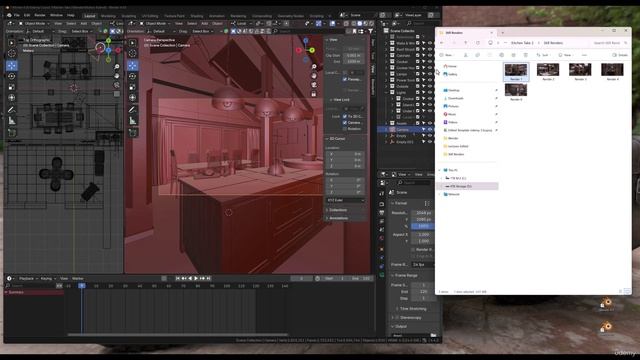Open the Sort dropdown in File Explorer

click(543, 55)
